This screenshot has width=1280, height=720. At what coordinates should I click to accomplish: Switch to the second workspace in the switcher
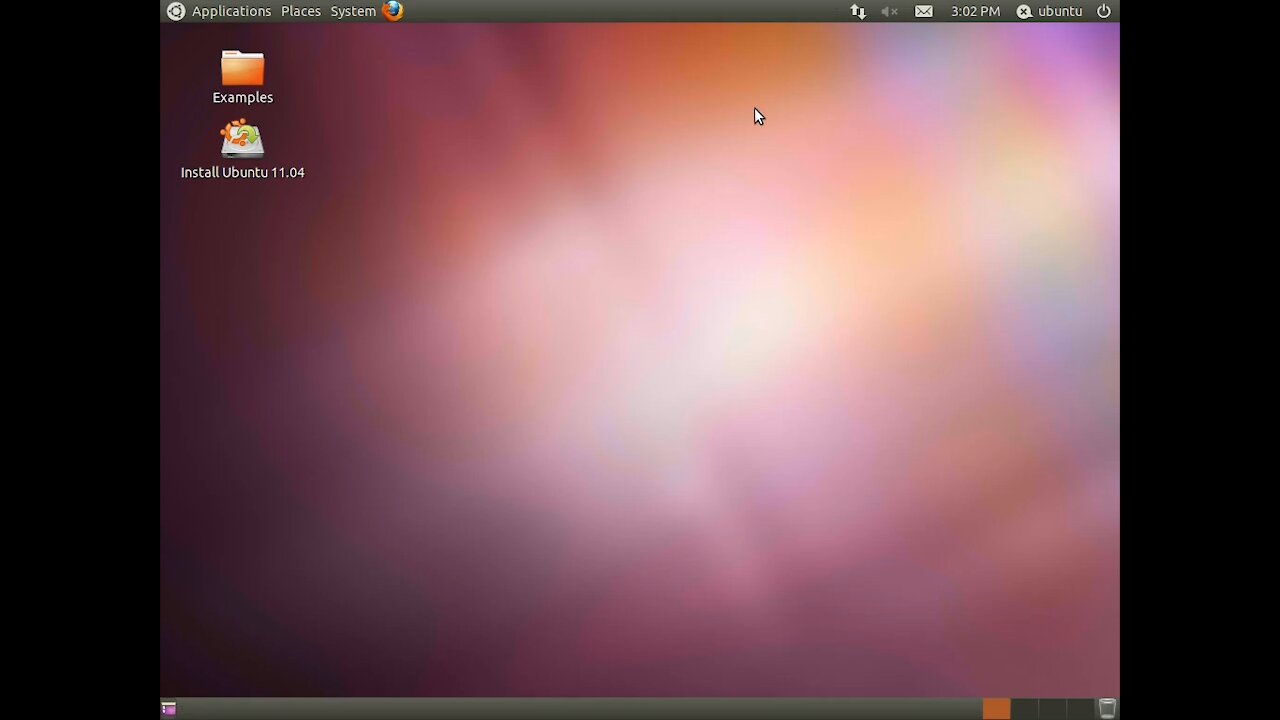[x=1024, y=709]
